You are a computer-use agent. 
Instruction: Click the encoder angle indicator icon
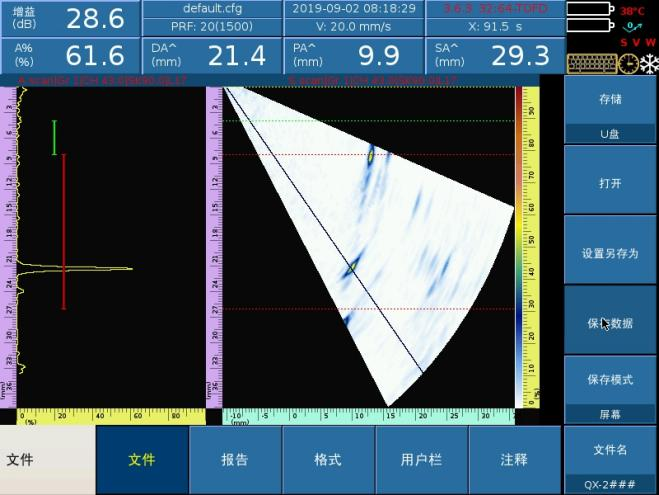(632, 26)
